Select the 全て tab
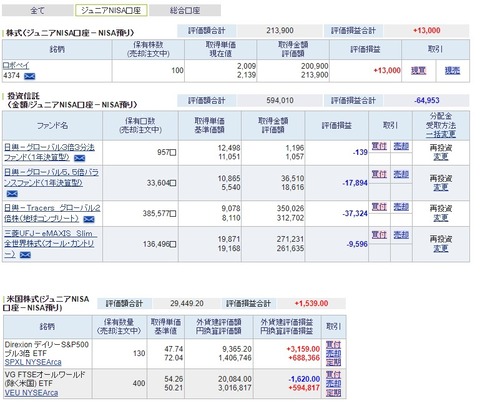Viewport: 480px width, 411px height. (x=37, y=10)
